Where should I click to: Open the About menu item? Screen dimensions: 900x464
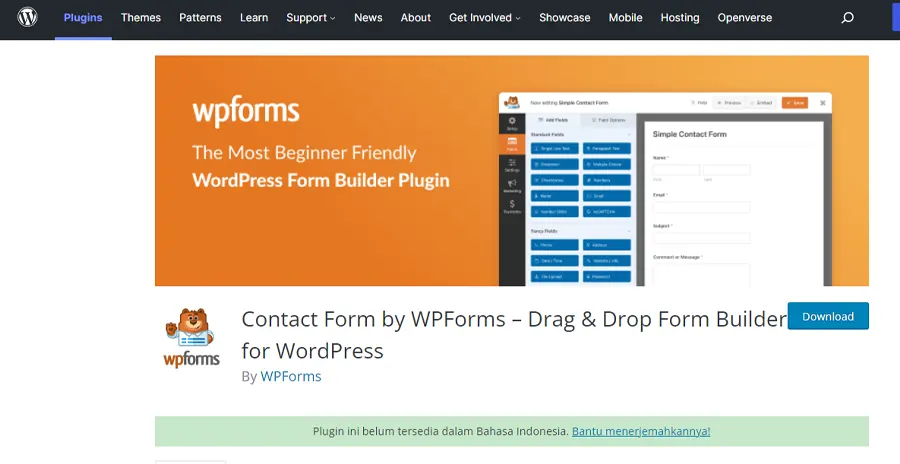[416, 18]
